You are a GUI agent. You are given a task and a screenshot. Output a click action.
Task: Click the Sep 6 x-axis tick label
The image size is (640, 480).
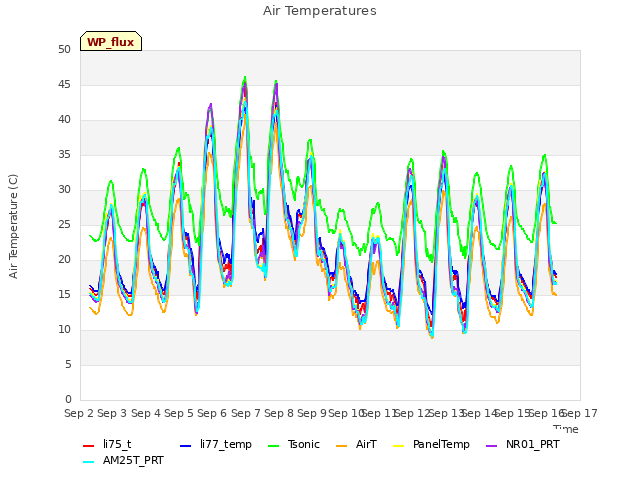coord(212,413)
